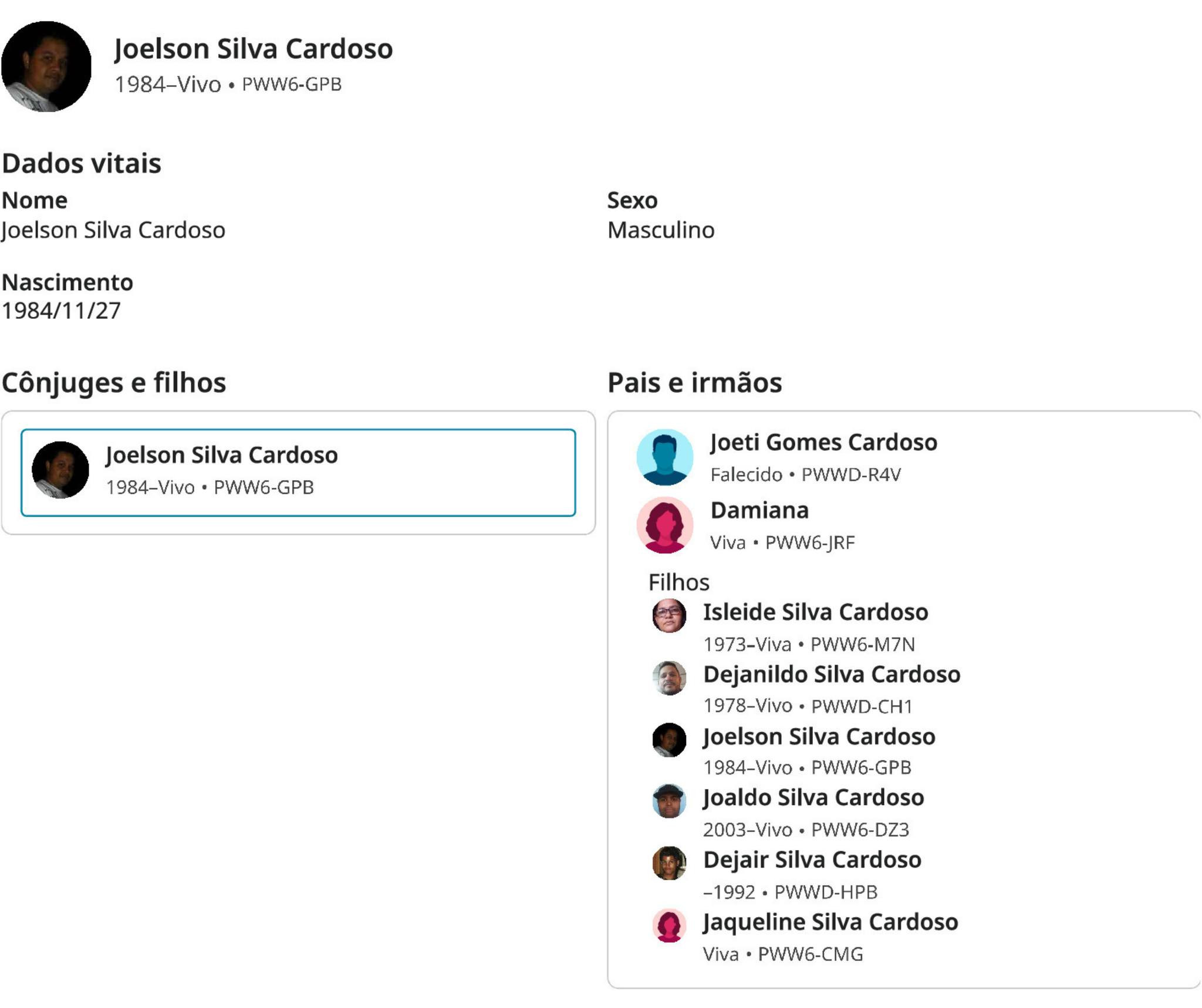Image resolution: width=1202 pixels, height=1008 pixels.
Task: Open Joelson Silva Cardoso header name
Action: click(253, 49)
